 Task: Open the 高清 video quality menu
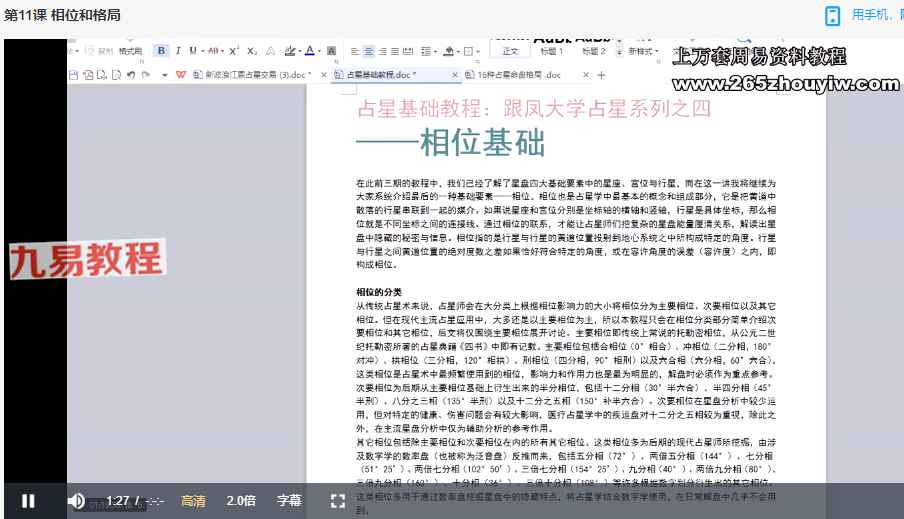pyautogui.click(x=193, y=501)
